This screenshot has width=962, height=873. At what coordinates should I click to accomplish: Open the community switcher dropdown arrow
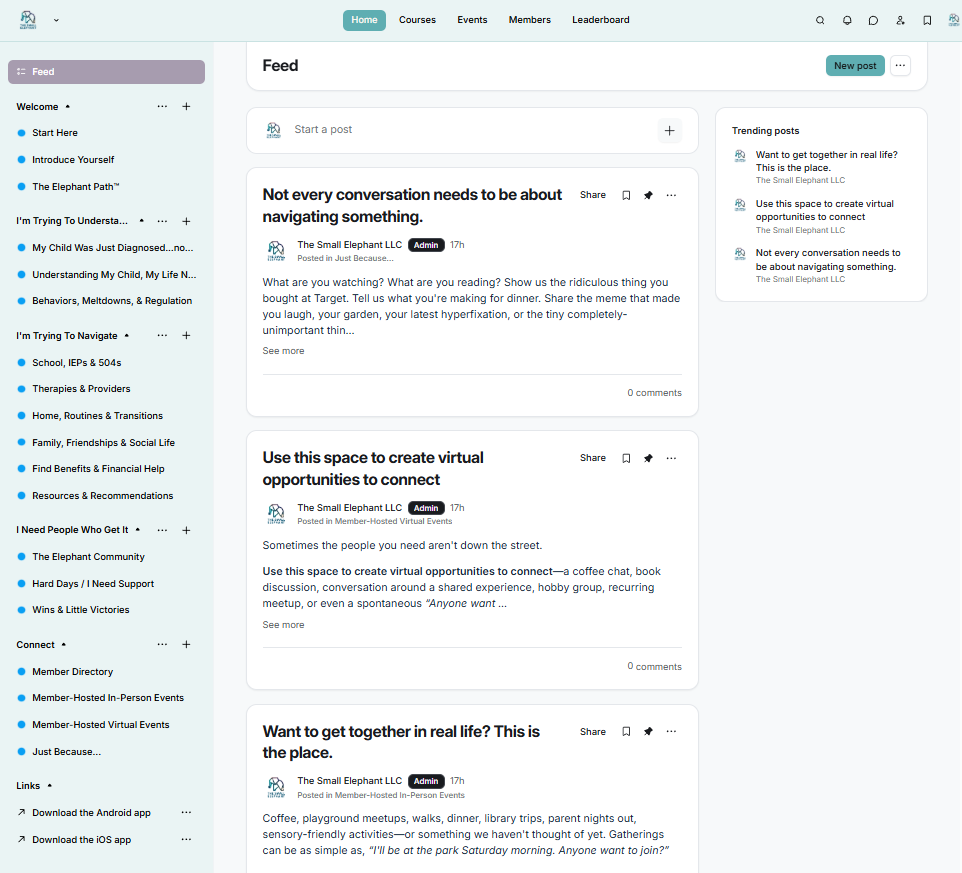point(56,20)
